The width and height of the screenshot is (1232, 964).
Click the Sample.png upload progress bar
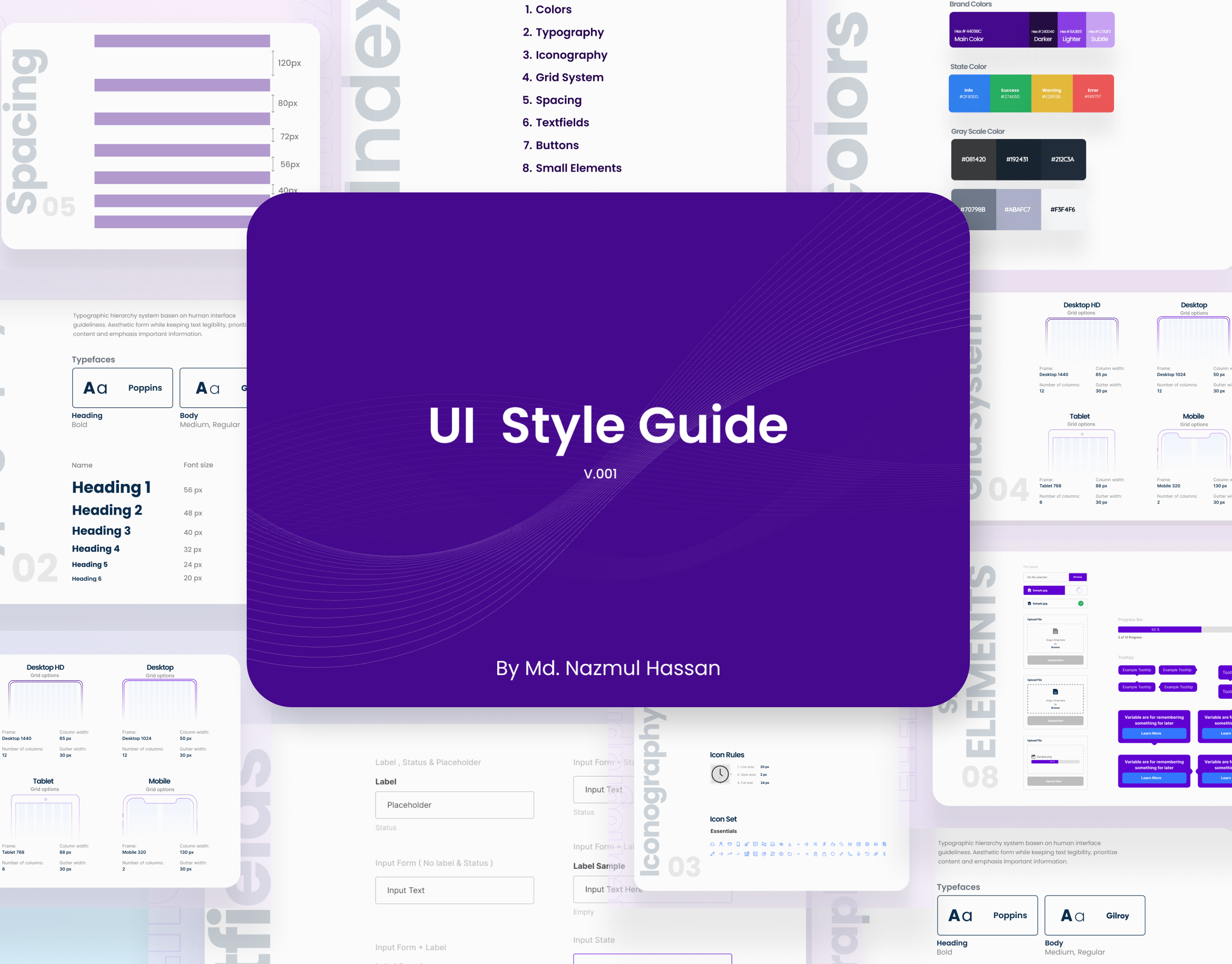1055,762
